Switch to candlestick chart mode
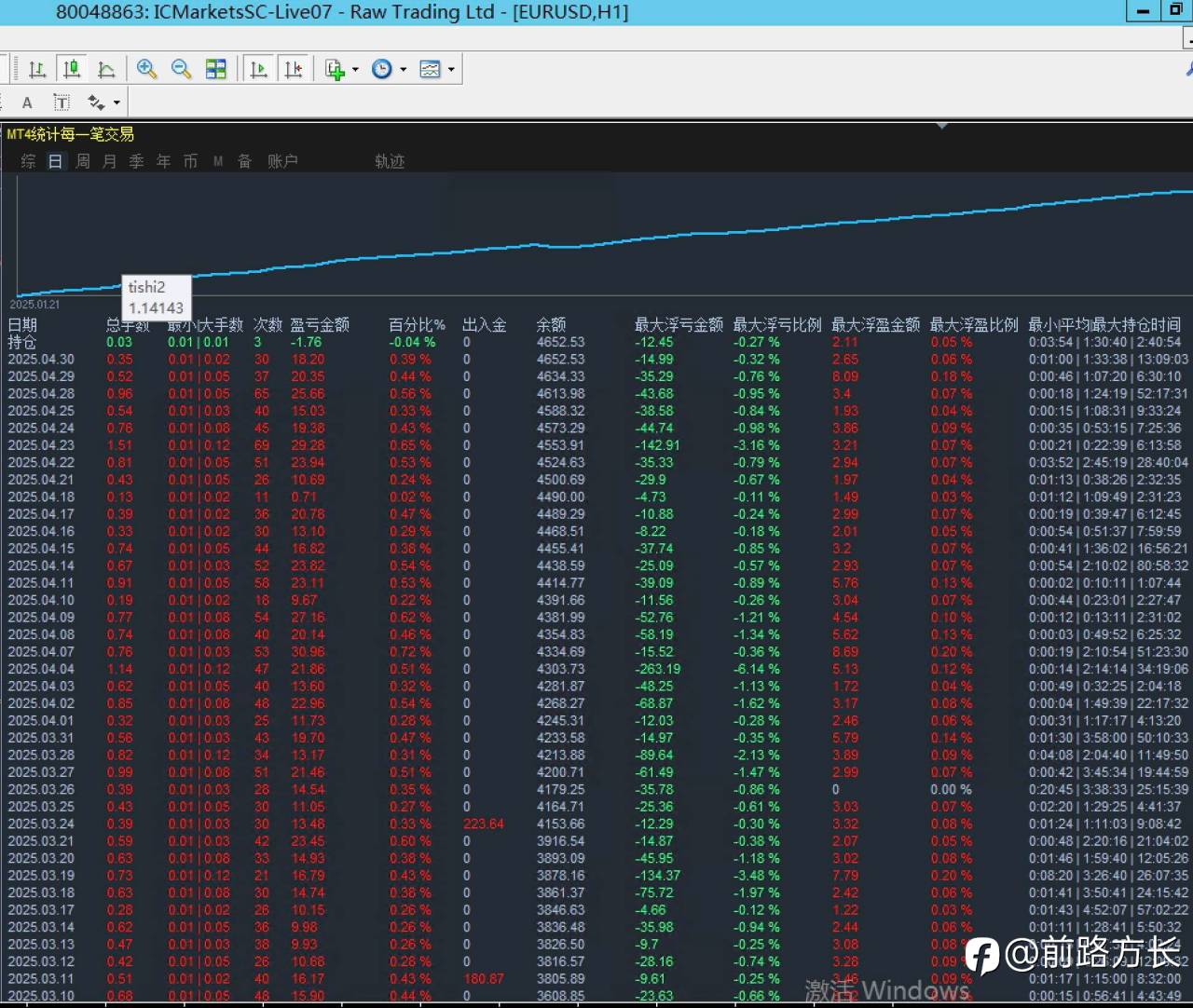The height and width of the screenshot is (1008, 1193). tap(72, 69)
